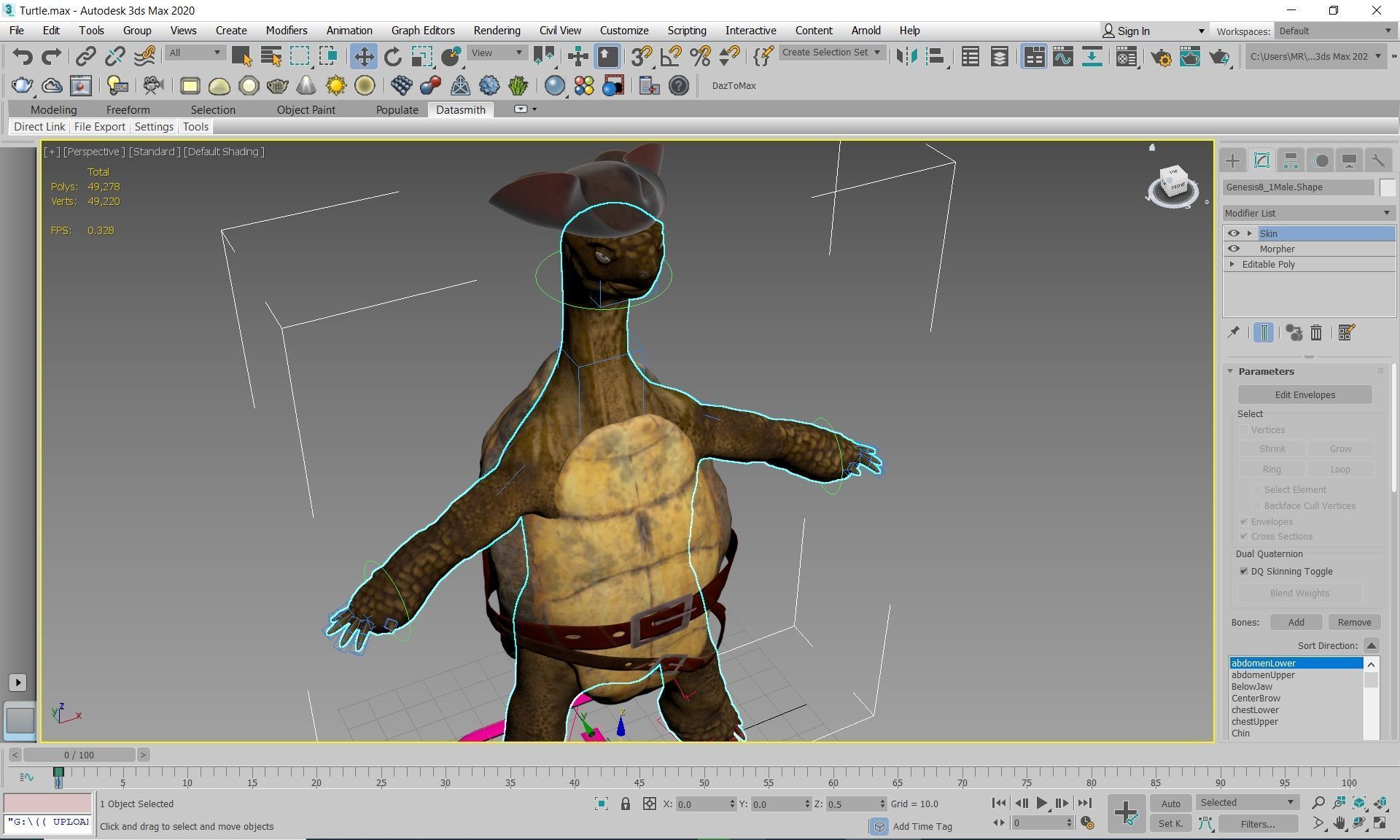Expand the Editable Poly entry

coord(1232,264)
